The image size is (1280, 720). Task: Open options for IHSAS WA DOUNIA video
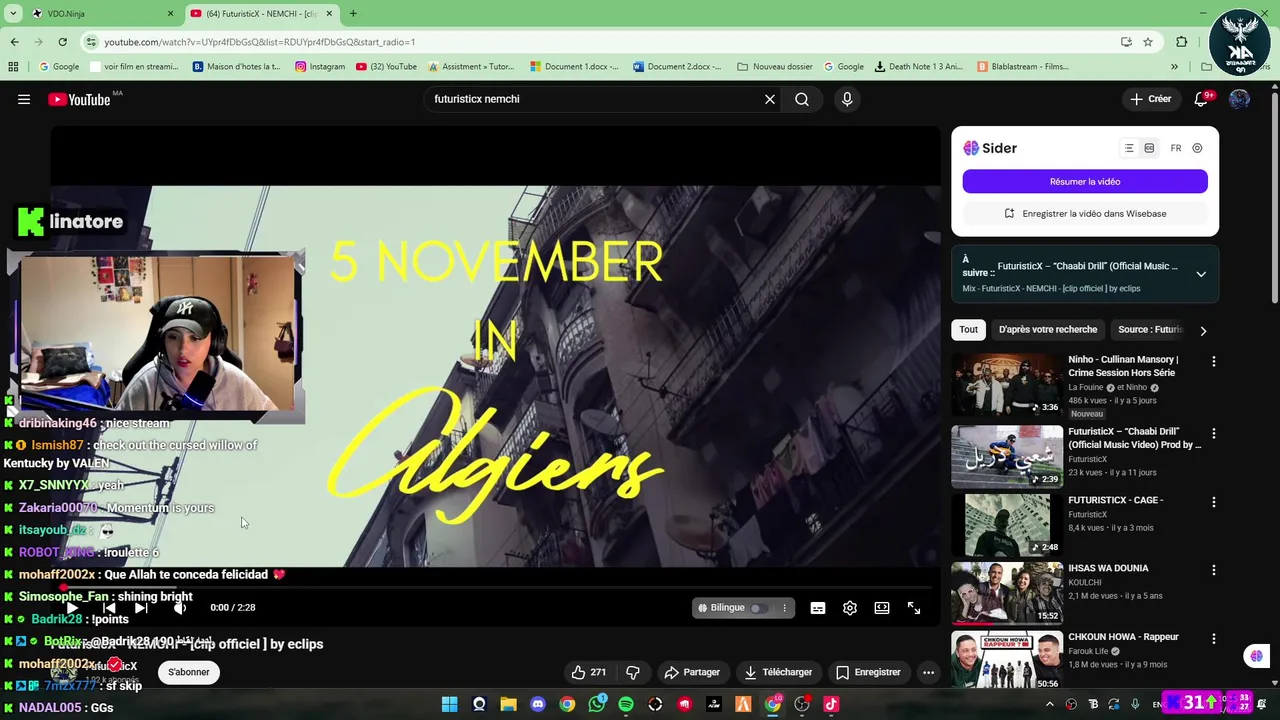[x=1214, y=570]
